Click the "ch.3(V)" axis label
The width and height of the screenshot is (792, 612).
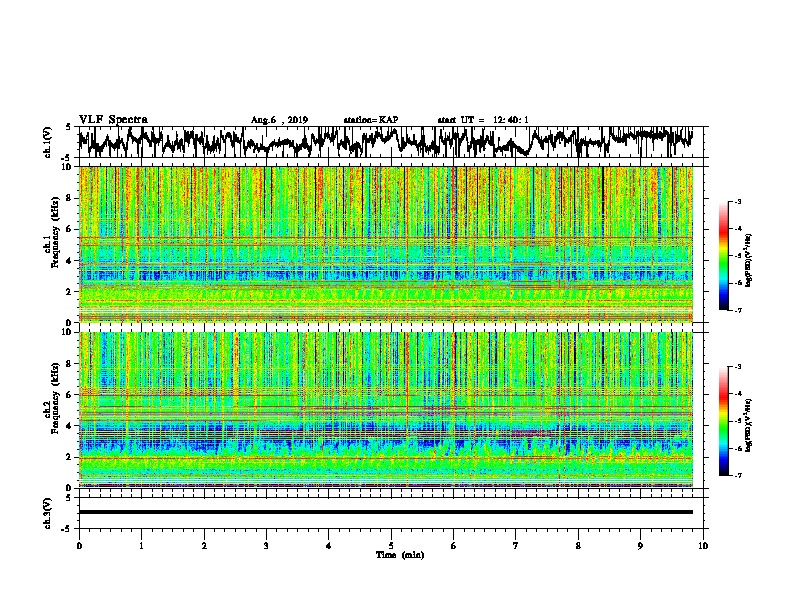(48, 513)
